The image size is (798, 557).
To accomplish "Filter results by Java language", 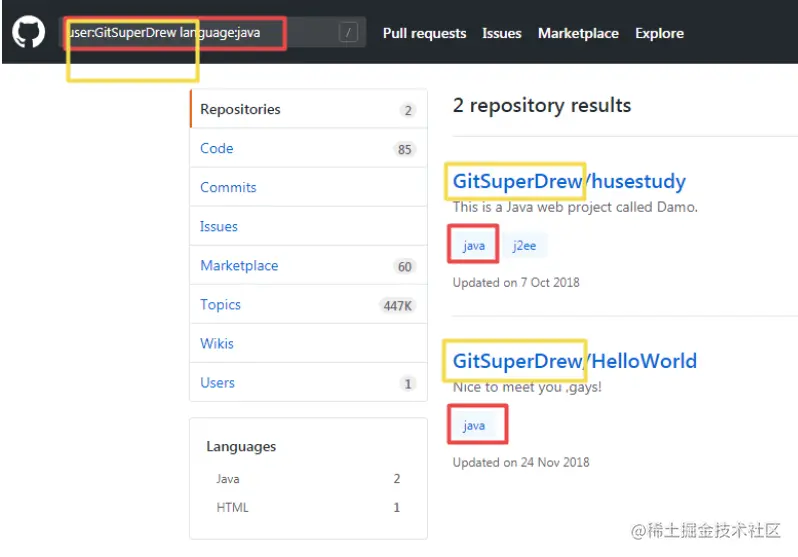I will 308,479.
